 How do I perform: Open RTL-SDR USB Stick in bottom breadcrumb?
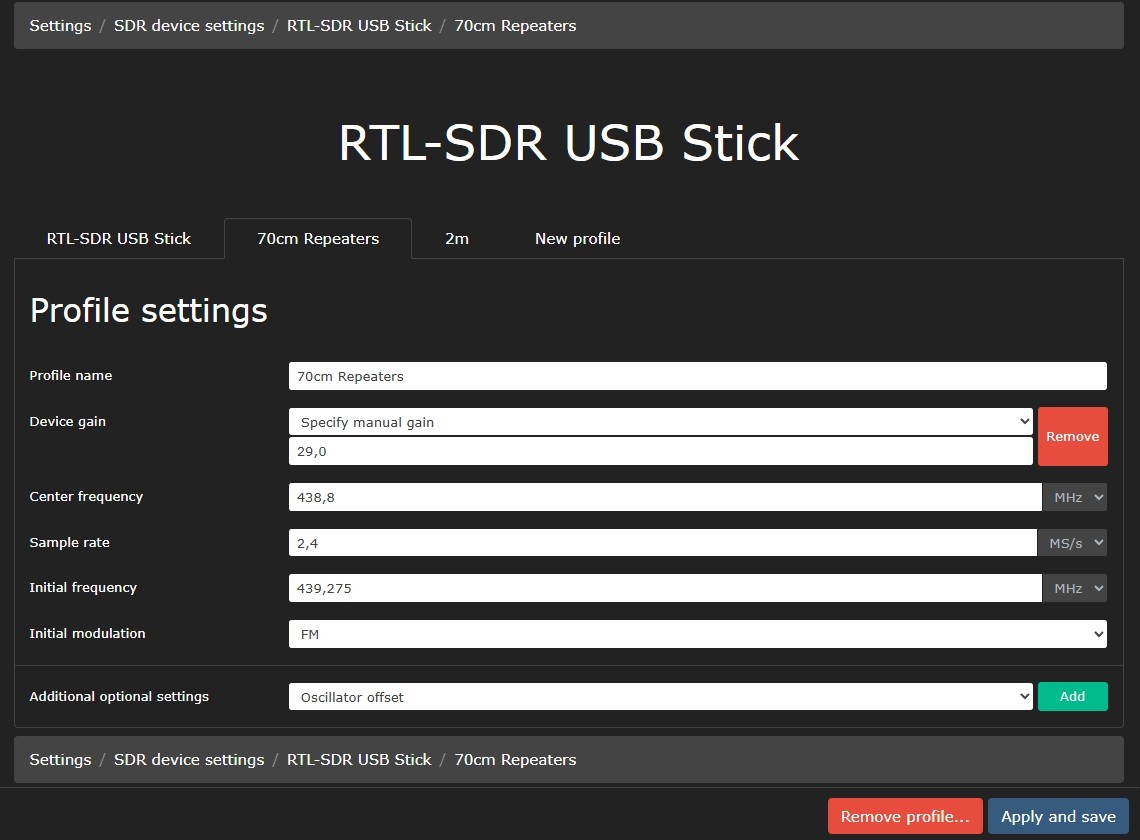359,759
